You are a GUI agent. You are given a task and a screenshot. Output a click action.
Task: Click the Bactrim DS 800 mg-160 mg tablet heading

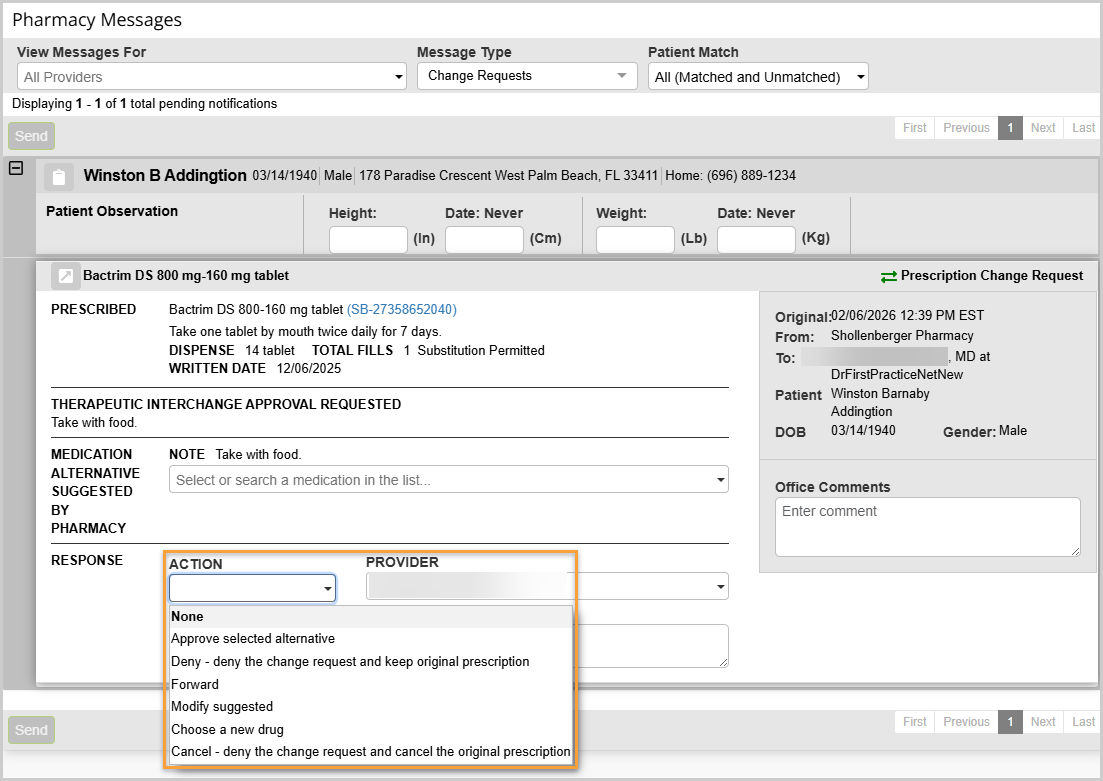coord(186,276)
